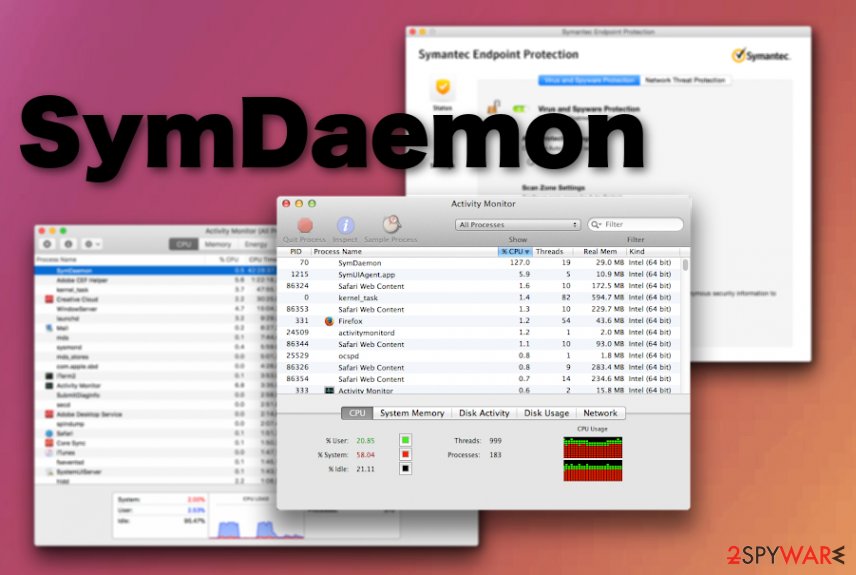Open the gear action dropdown in background window
The image size is (856, 575).
pyautogui.click(x=91, y=244)
